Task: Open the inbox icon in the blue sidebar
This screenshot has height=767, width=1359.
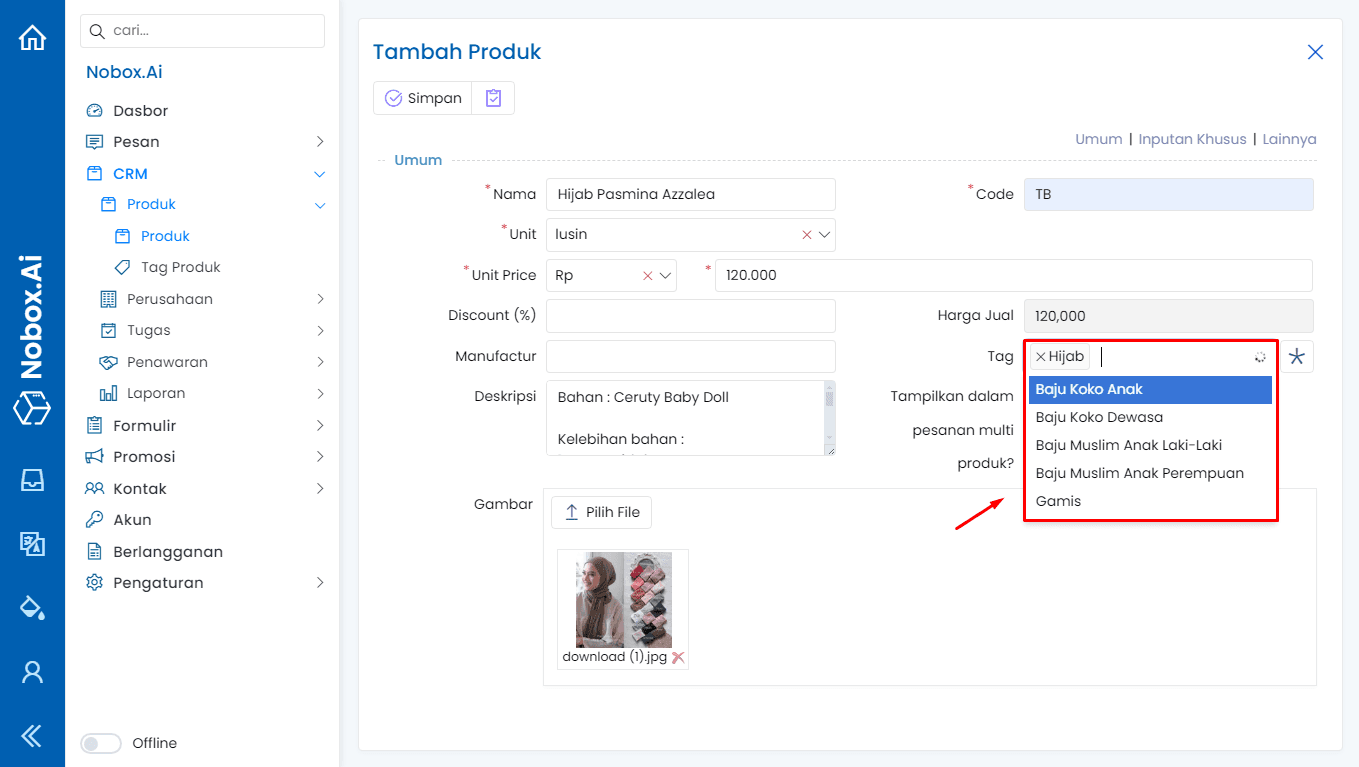Action: pos(32,480)
